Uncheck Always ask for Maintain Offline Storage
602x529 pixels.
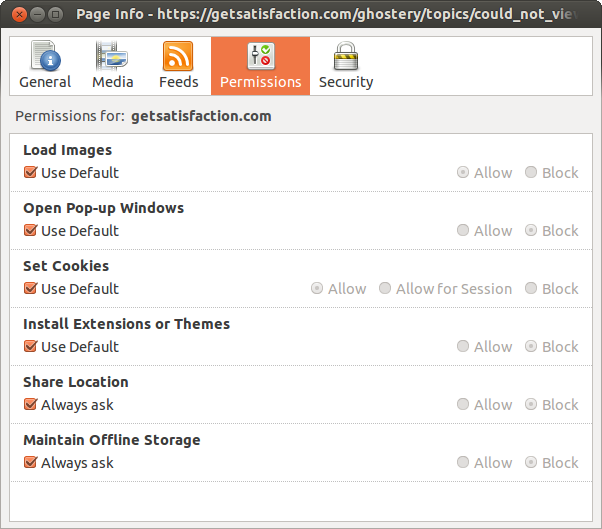(x=30, y=463)
